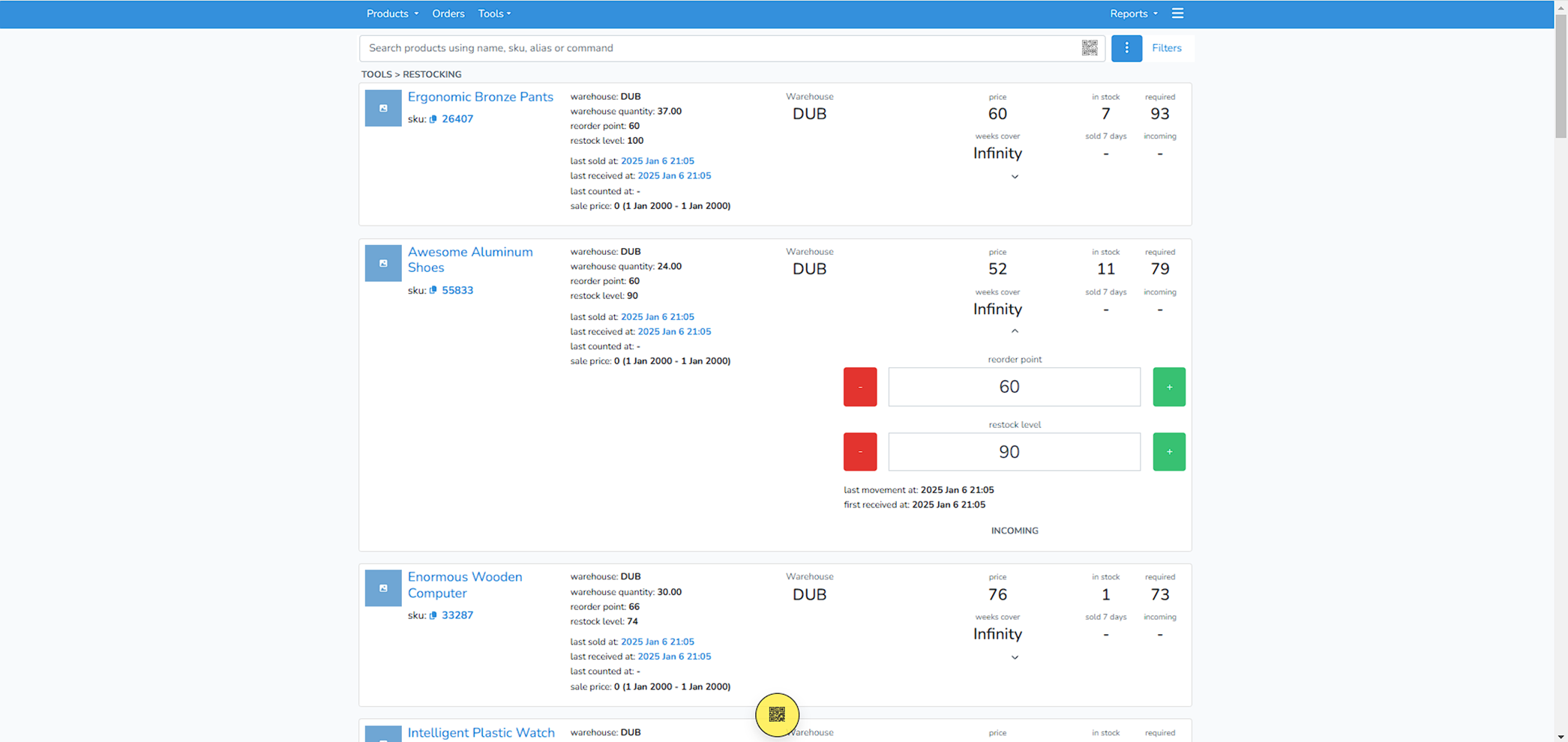Click the QR scanner icon in search bar

click(x=1089, y=48)
